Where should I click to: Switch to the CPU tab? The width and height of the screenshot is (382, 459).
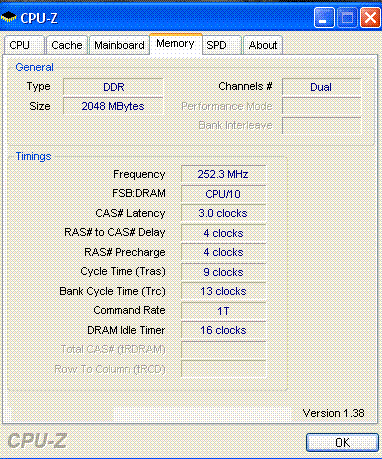pyautogui.click(x=24, y=45)
